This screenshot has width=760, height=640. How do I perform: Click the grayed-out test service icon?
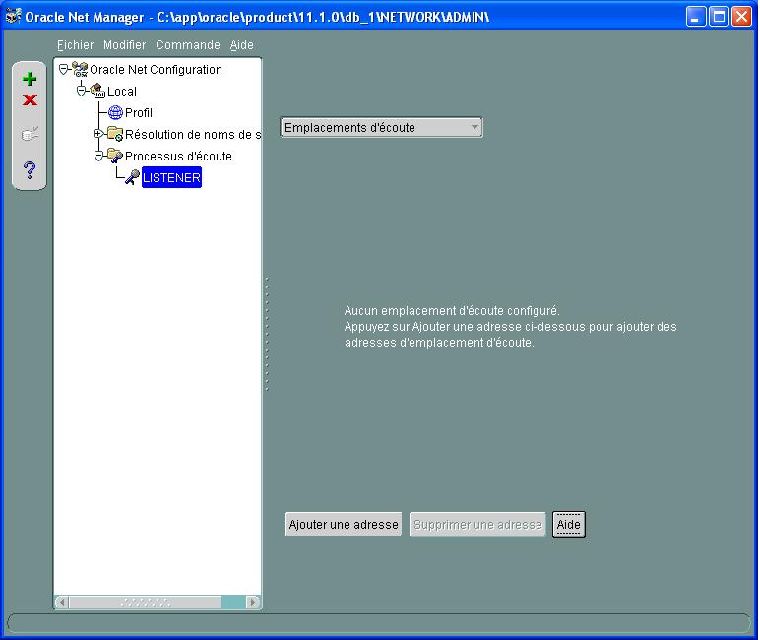pos(30,134)
